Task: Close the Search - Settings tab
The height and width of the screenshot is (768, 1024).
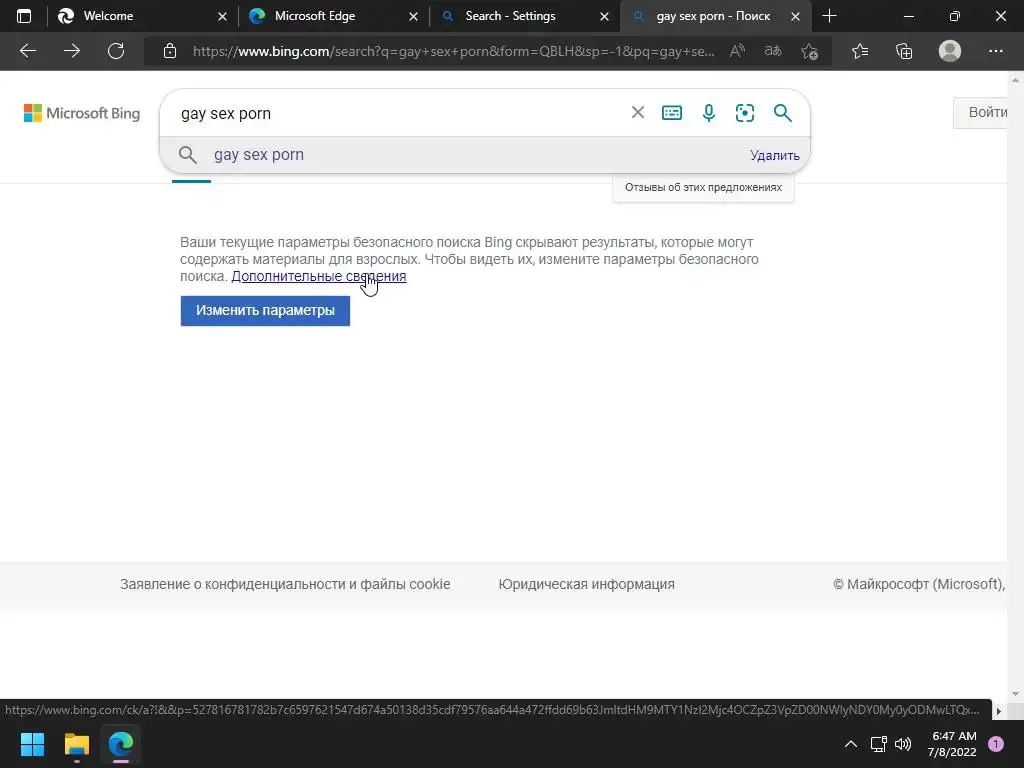Action: point(604,16)
